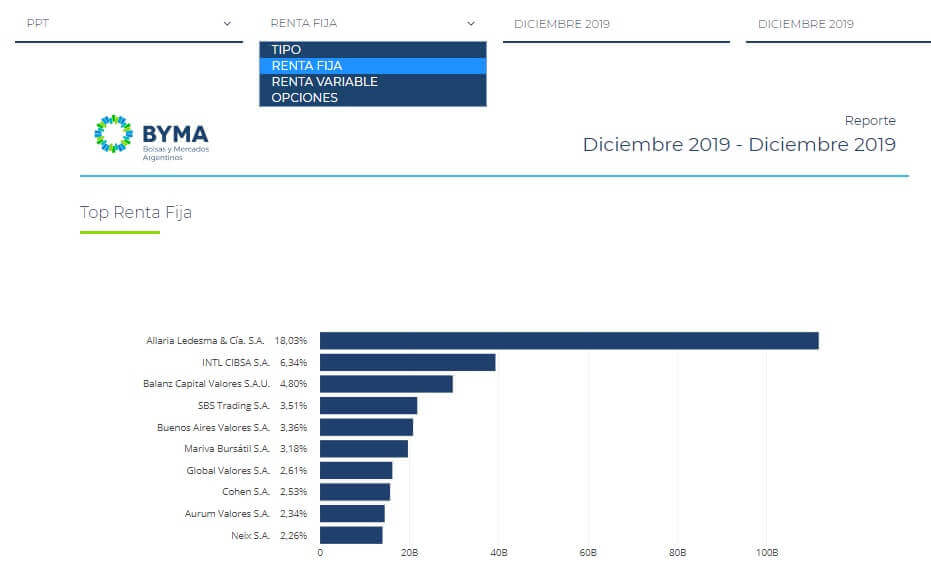
Task: Open the rightmost DICIEMBRE 2019 date selector
Action: click(838, 24)
